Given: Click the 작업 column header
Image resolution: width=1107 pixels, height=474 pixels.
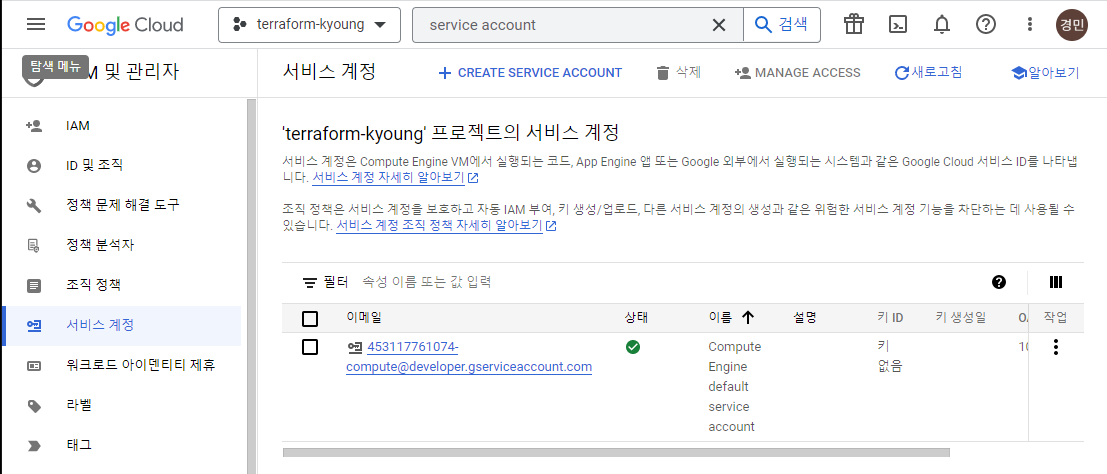Looking at the screenshot, I should click(1055, 318).
